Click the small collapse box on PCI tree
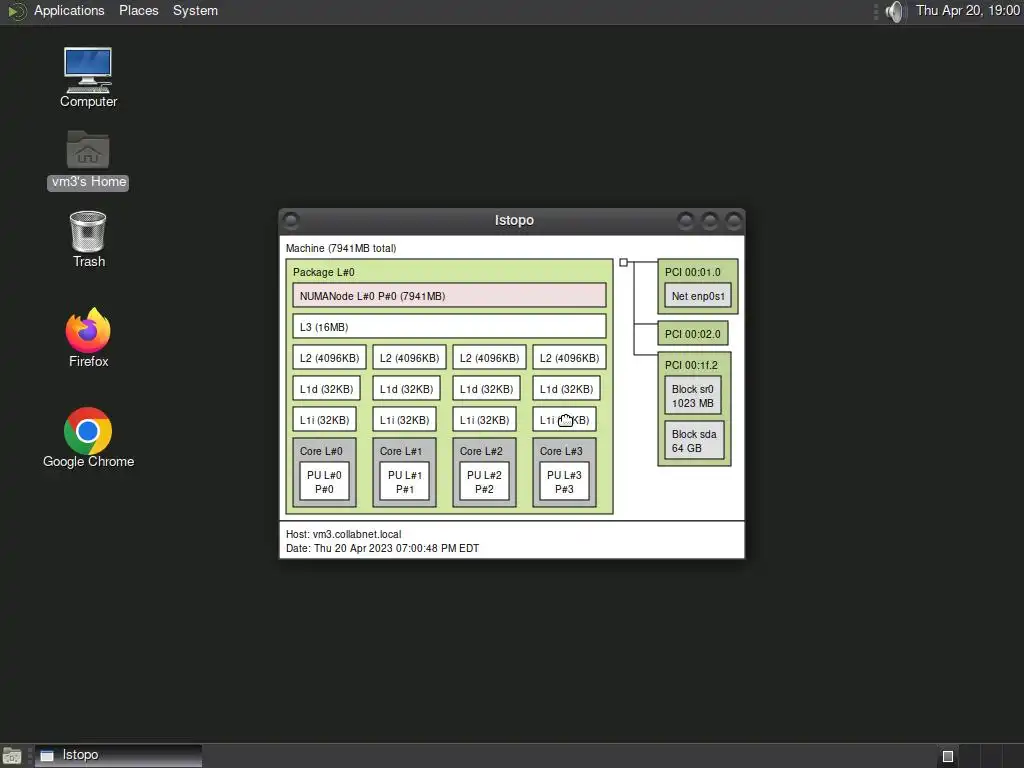Image resolution: width=1024 pixels, height=768 pixels. [624, 263]
